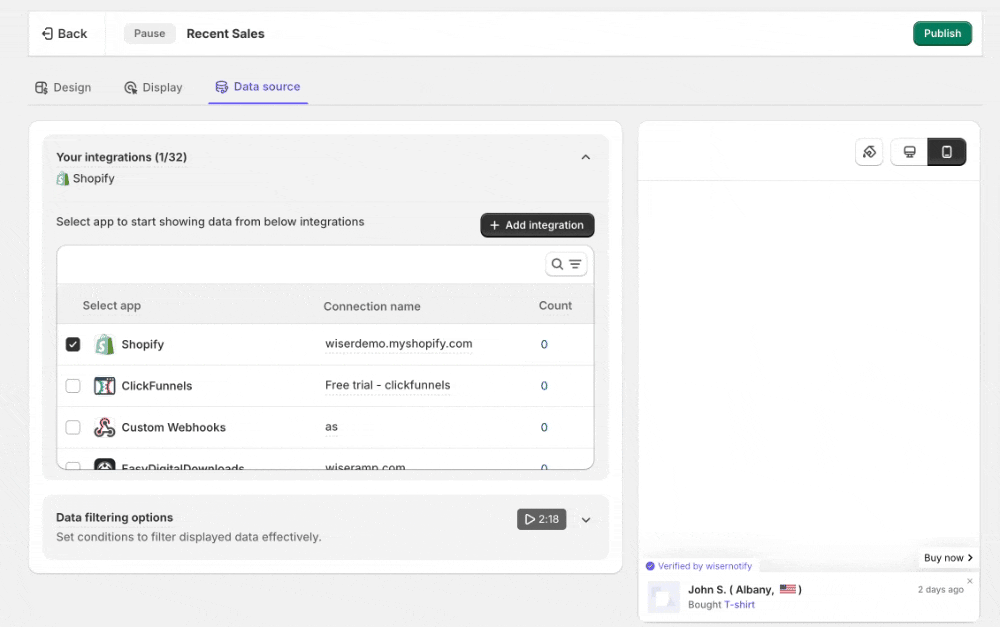
Task: Click the ClickFunnels row count value
Action: click(544, 386)
